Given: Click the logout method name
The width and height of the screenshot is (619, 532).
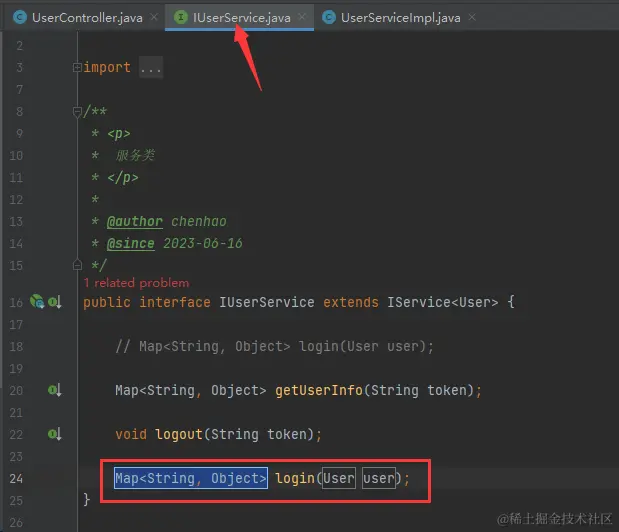Looking at the screenshot, I should coord(179,435).
